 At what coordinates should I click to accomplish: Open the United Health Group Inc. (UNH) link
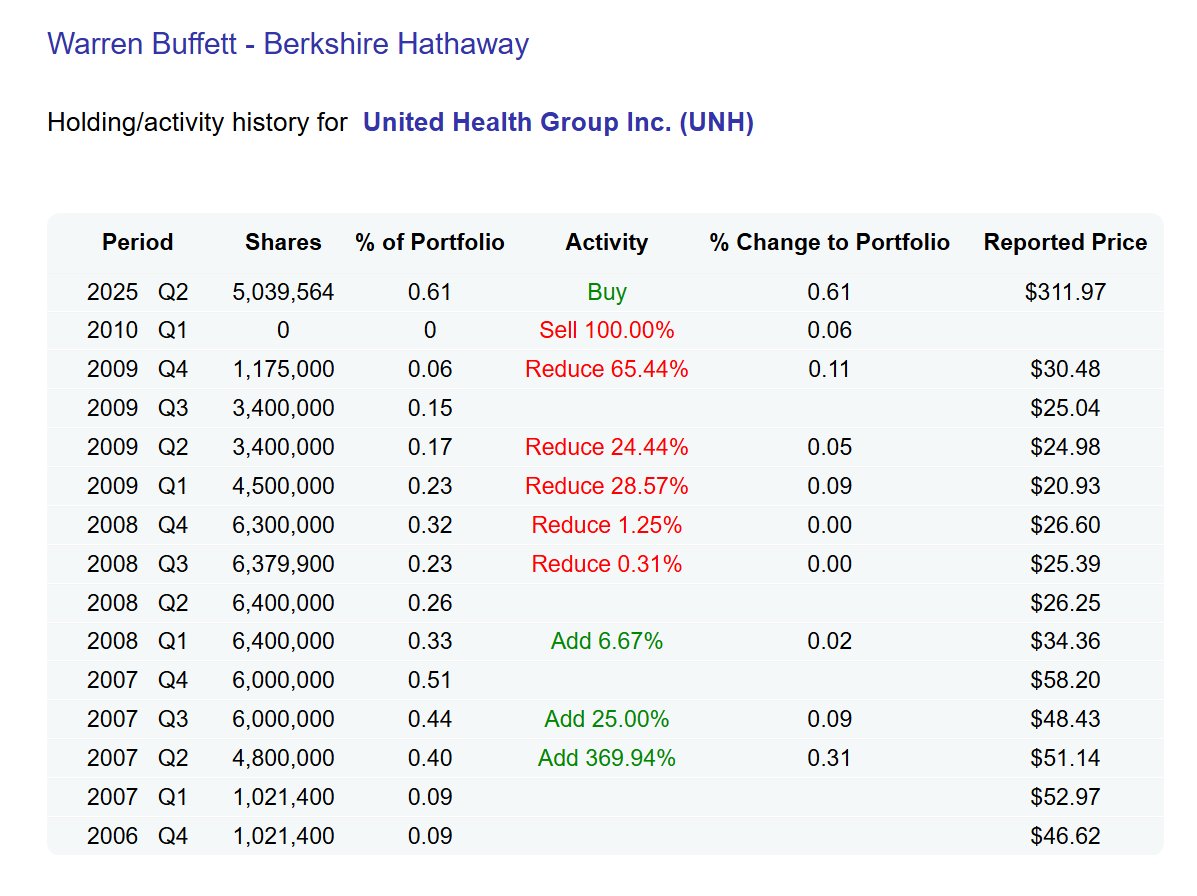pyautogui.click(x=558, y=122)
